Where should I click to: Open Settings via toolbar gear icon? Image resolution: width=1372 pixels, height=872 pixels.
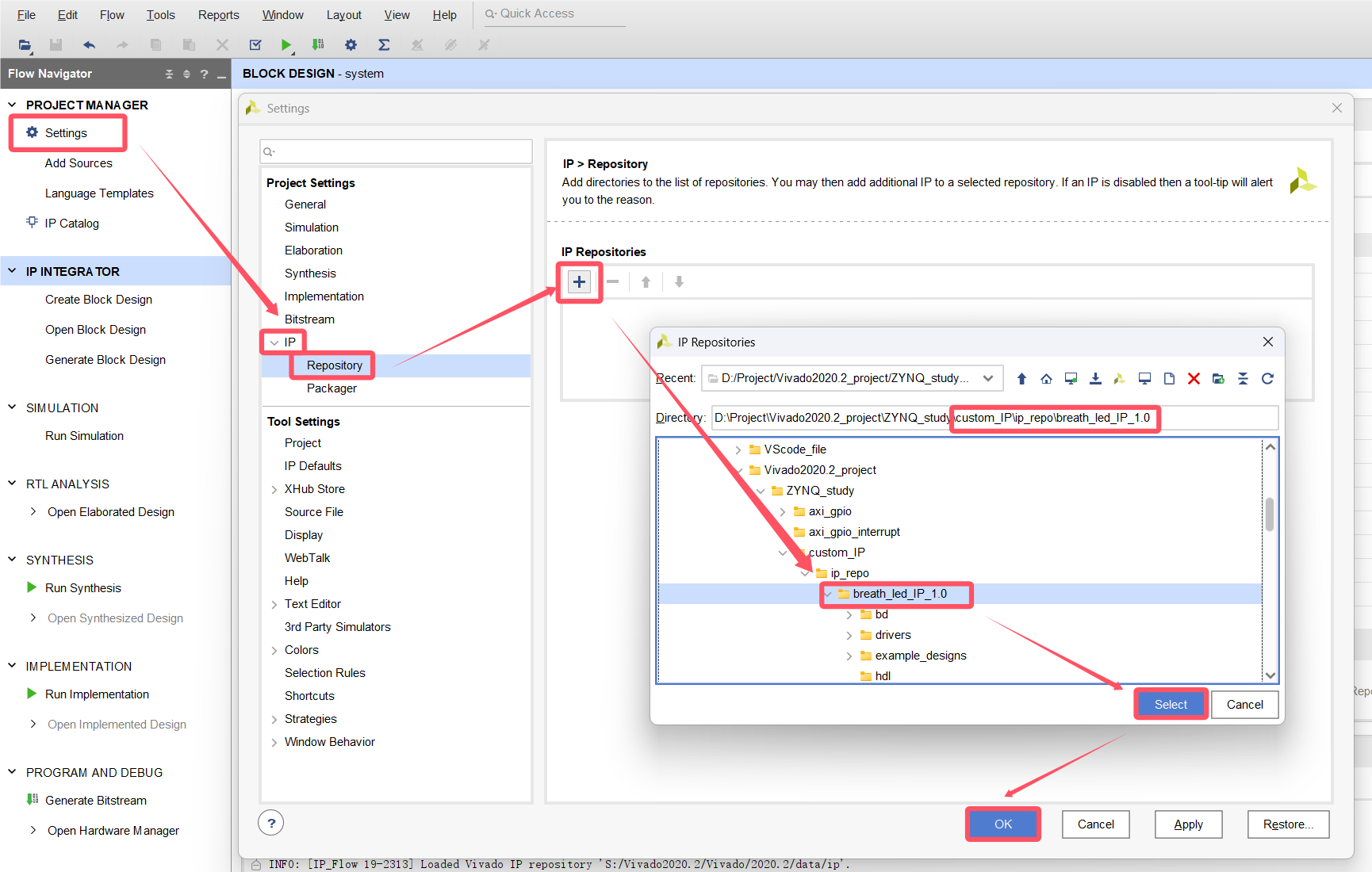click(351, 45)
